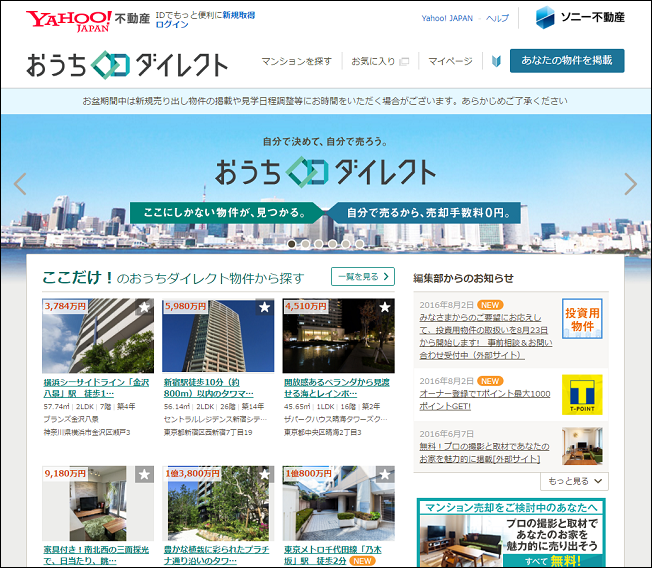The width and height of the screenshot is (652, 568).
Task: Open the 家具付き！南北西の三面採光 listing link
Action: tap(96, 555)
